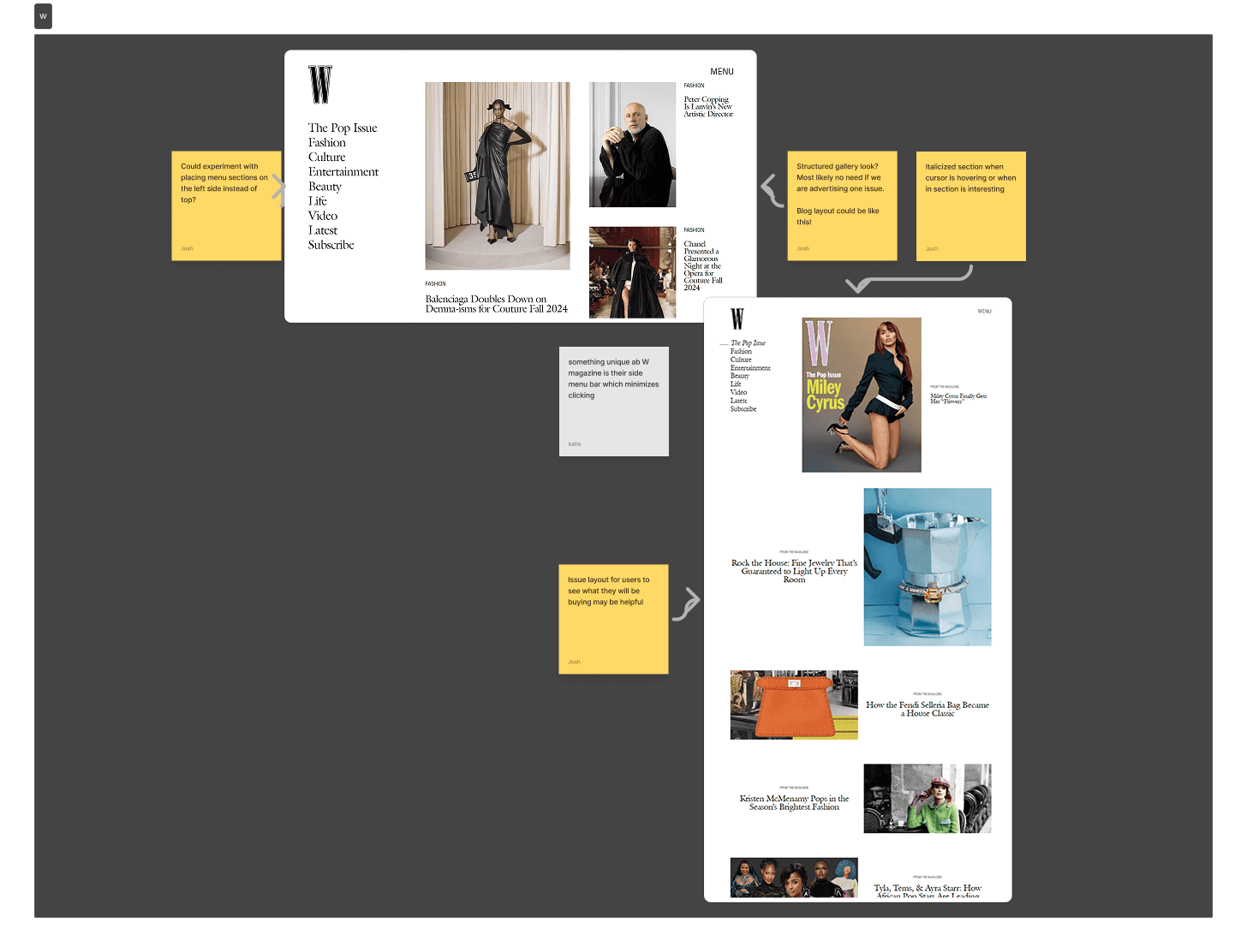This screenshot has width=1247, height=952.
Task: Select yellow note about placing menu sections
Action: (x=226, y=206)
